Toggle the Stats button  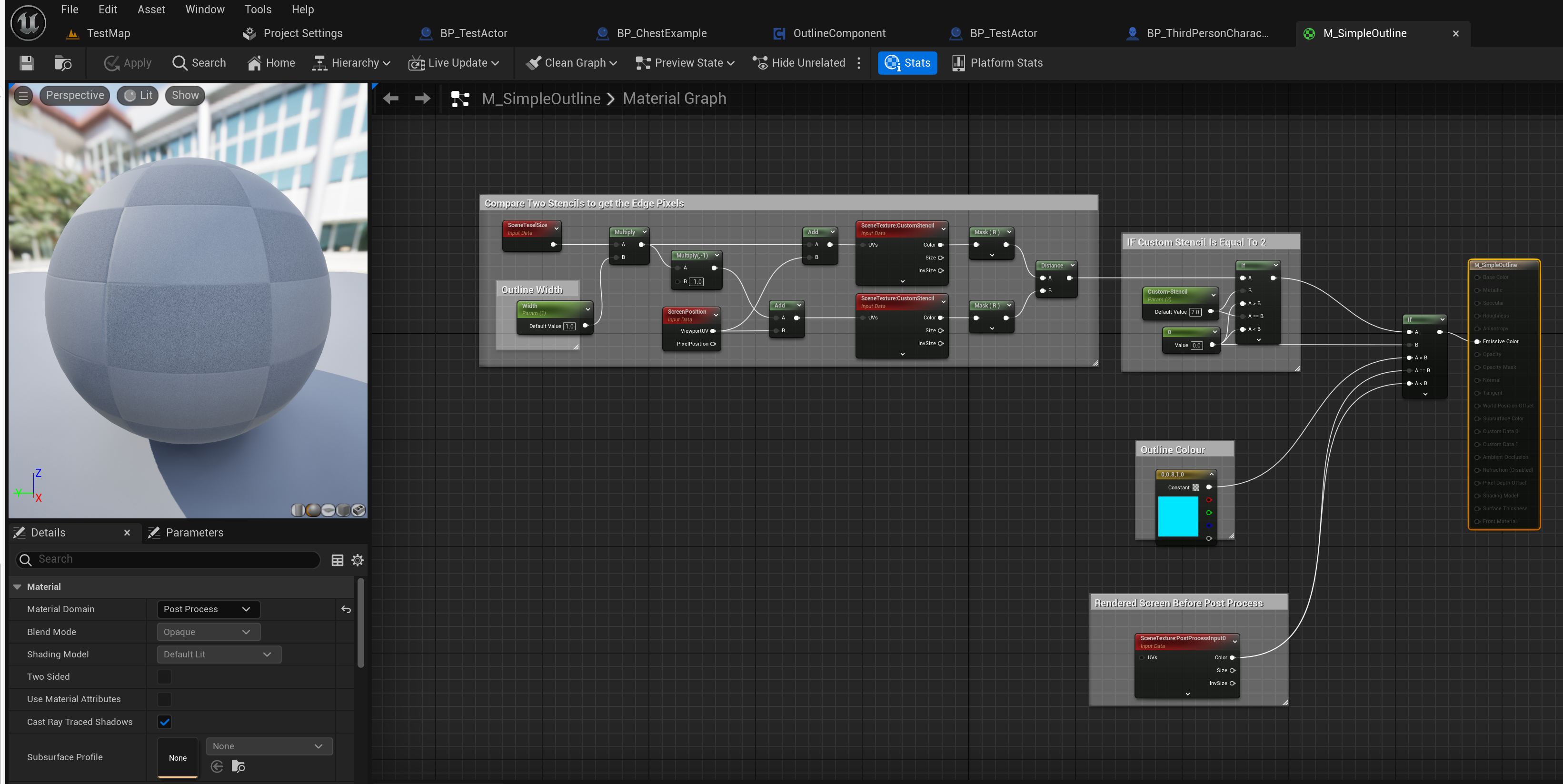point(907,63)
